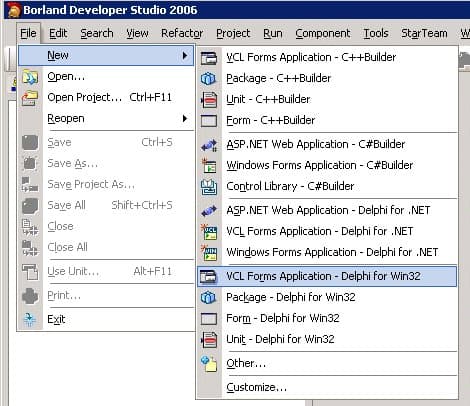Select Form - C++Builder entry
This screenshot has height=406, width=470.
327,120
